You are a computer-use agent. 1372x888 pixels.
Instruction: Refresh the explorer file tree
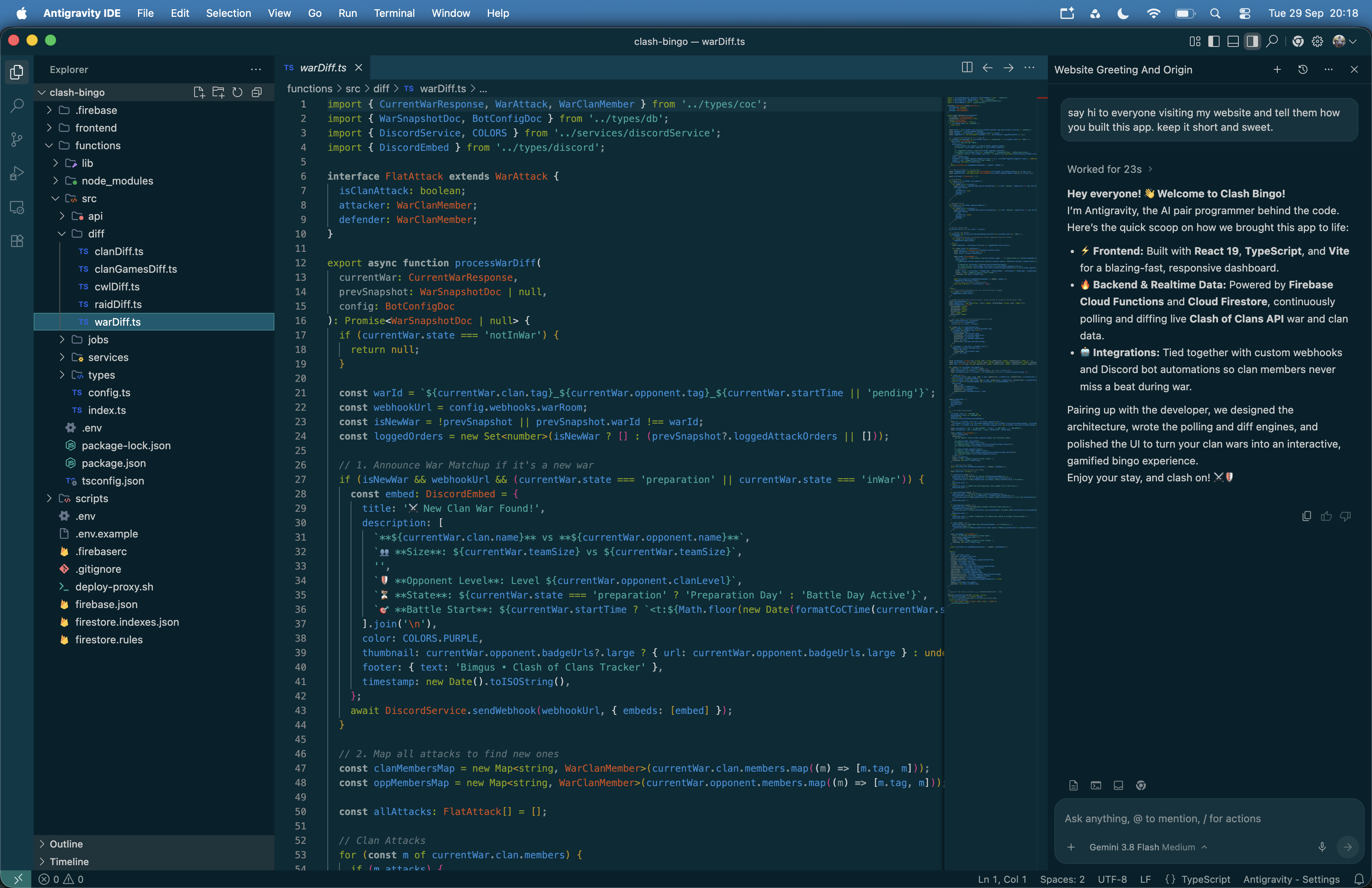click(237, 92)
